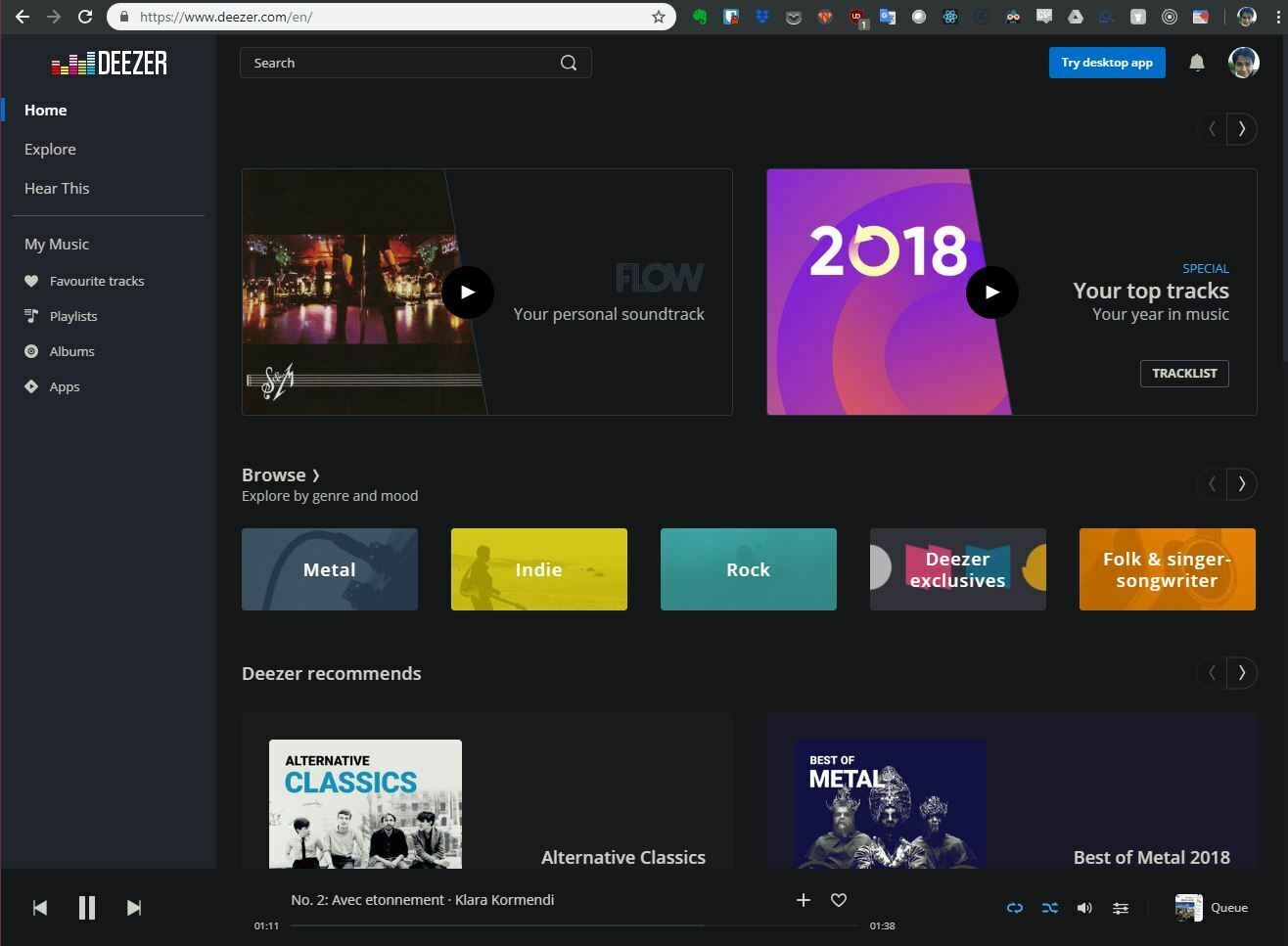Go to Home in sidebar
Screen dimensions: 1288x946
[46, 110]
